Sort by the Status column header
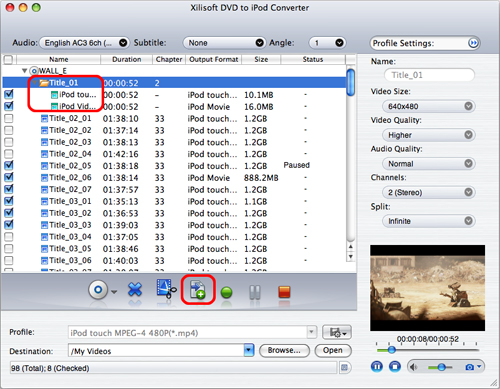500x389 pixels. 313,59
